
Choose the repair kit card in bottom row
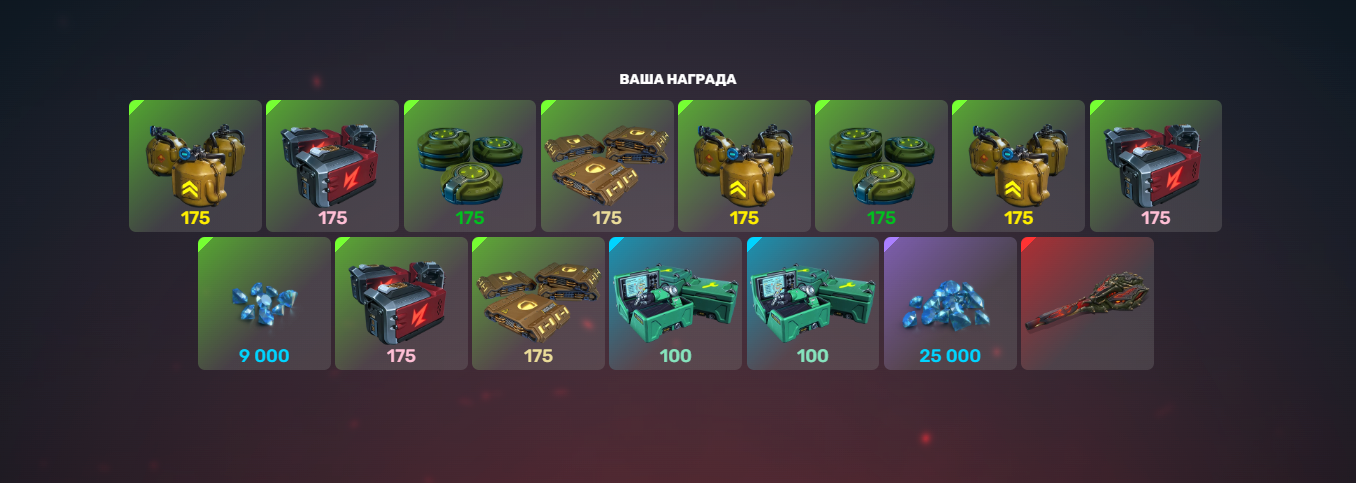tap(401, 303)
